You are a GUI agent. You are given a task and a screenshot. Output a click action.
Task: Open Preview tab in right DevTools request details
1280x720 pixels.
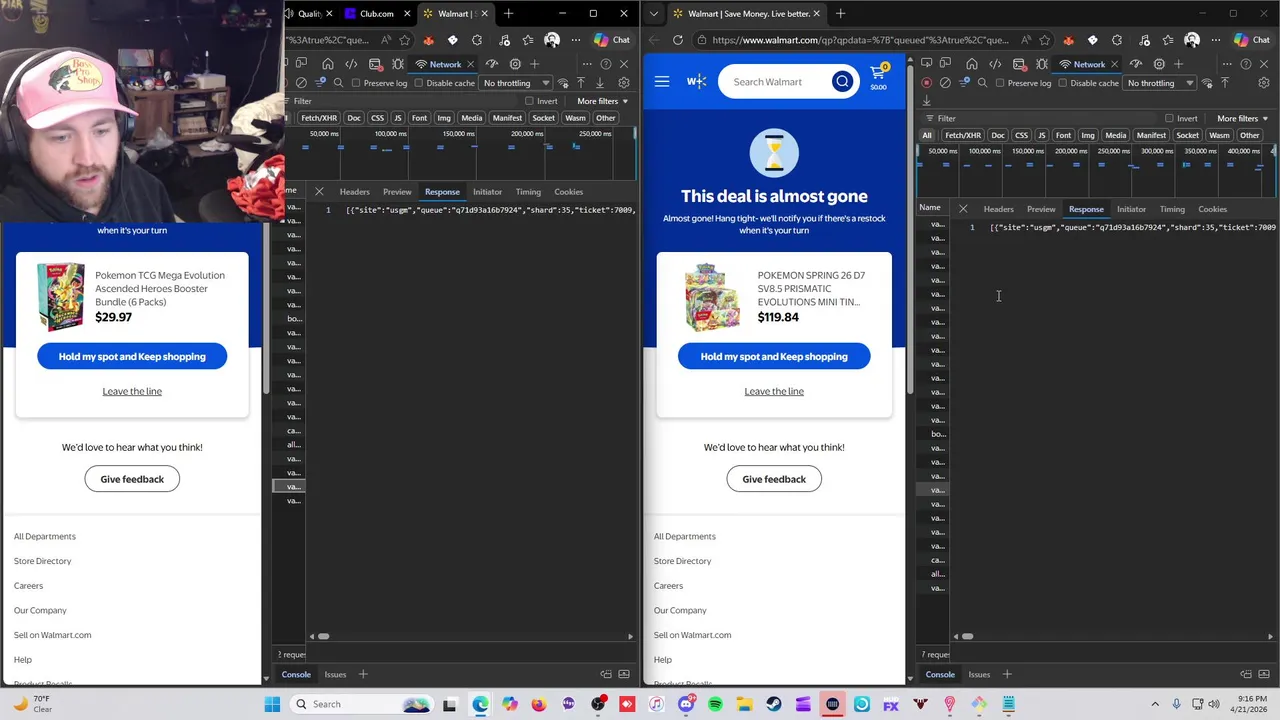pos(1041,209)
